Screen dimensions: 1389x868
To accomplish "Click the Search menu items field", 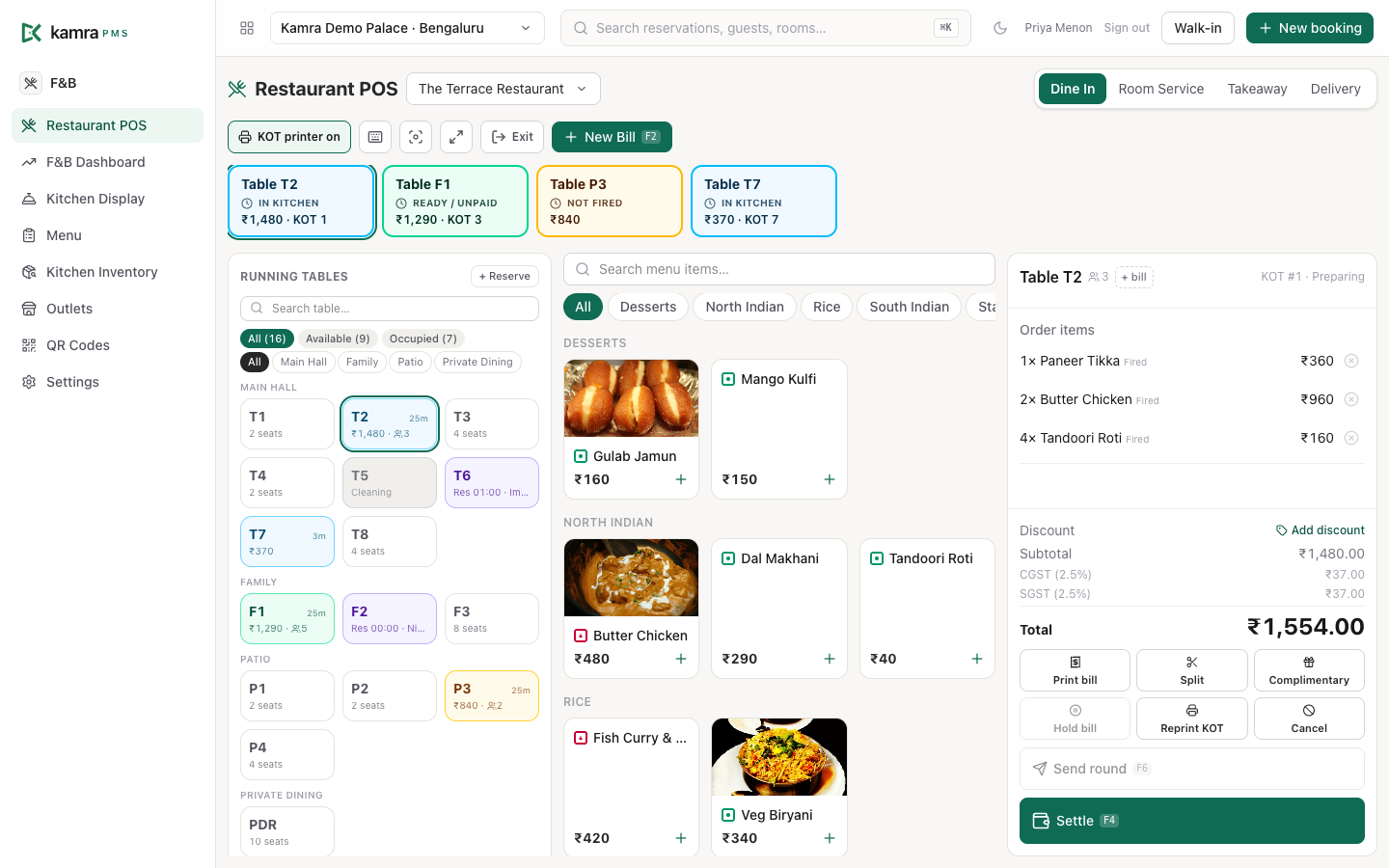I will click(779, 269).
